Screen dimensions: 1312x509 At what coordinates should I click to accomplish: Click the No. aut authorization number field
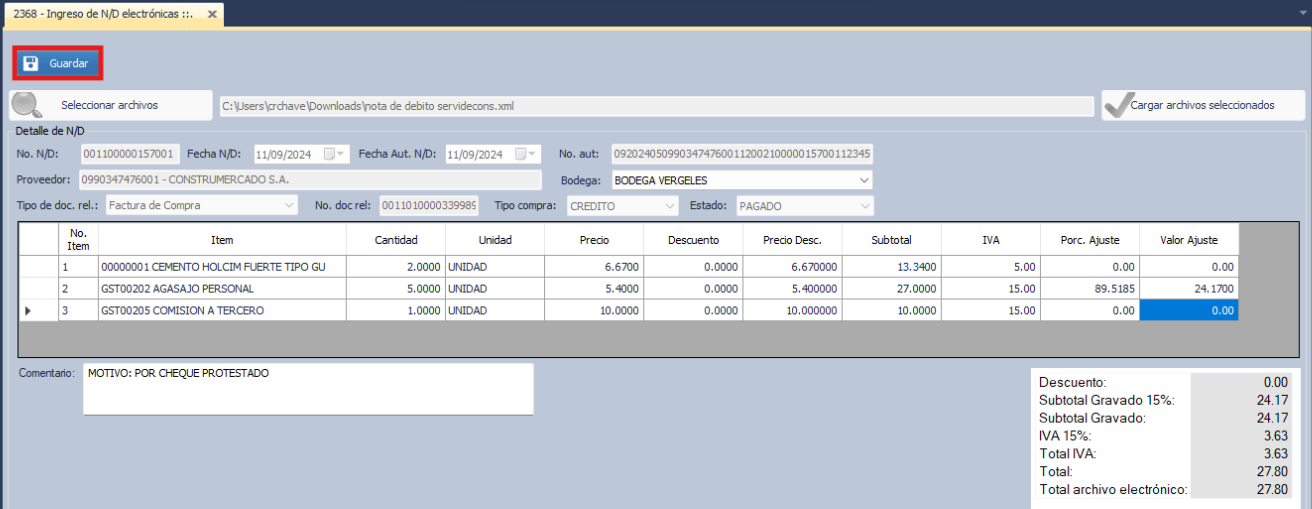click(742, 154)
